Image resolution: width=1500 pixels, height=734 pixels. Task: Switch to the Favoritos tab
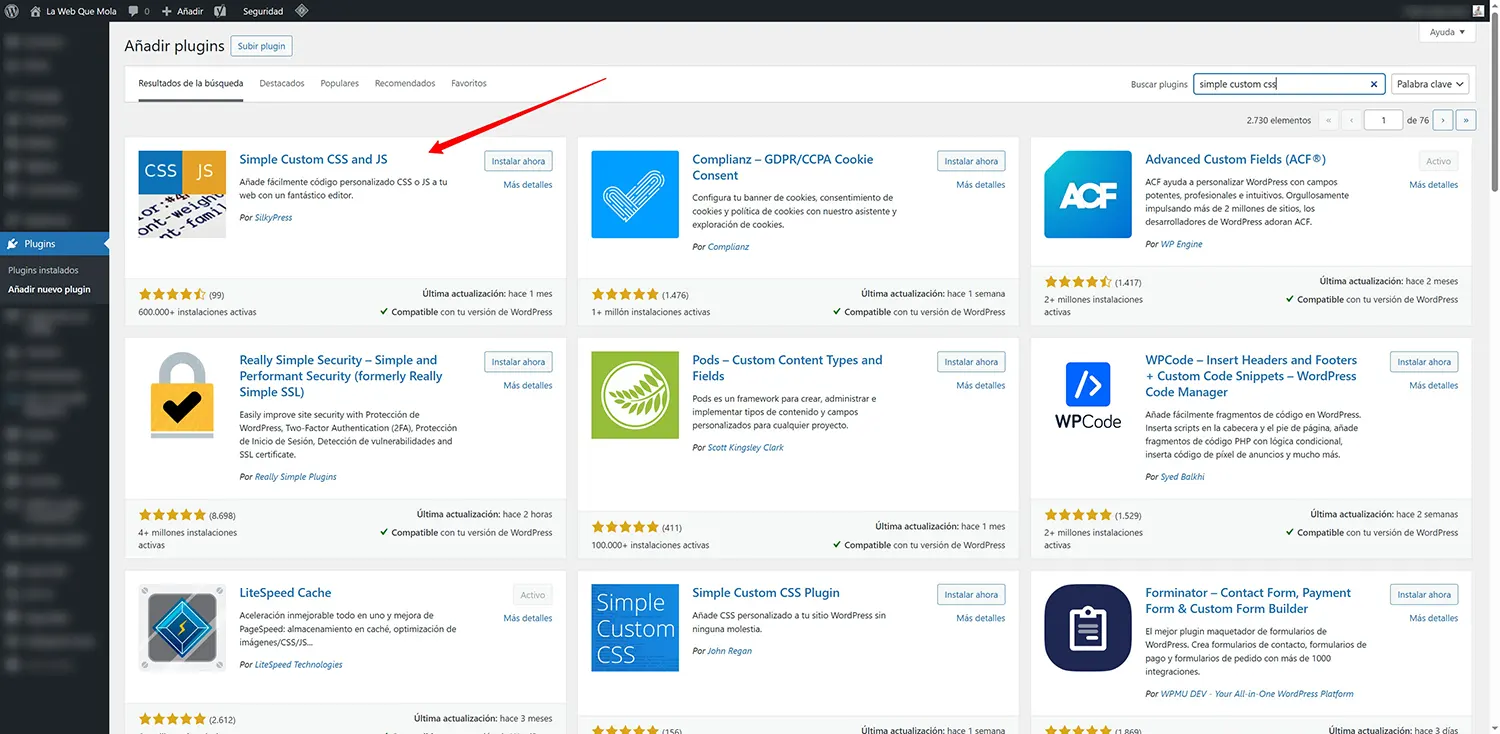click(x=469, y=84)
